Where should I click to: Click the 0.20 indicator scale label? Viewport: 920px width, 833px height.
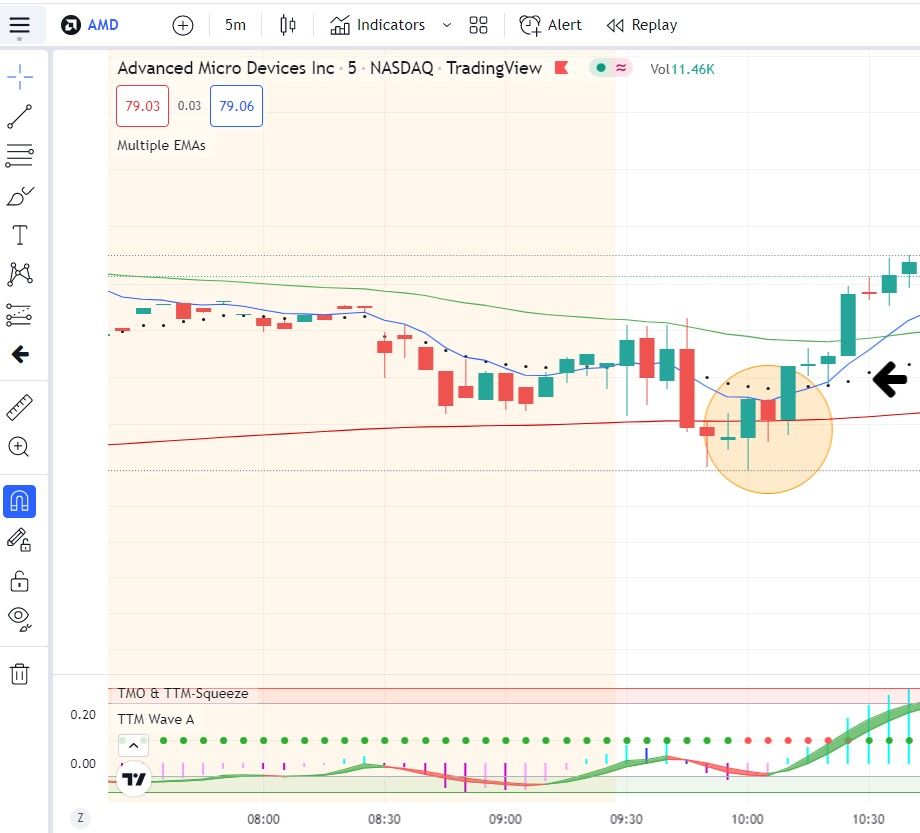tap(83, 715)
